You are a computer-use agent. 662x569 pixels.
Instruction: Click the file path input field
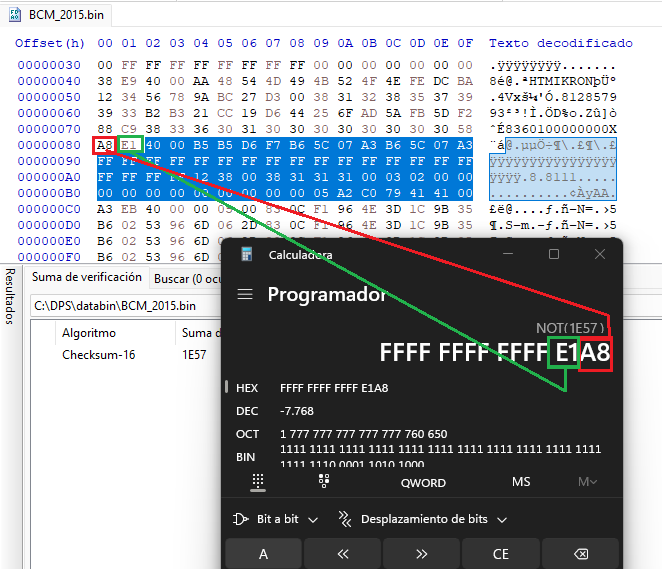[x=126, y=306]
